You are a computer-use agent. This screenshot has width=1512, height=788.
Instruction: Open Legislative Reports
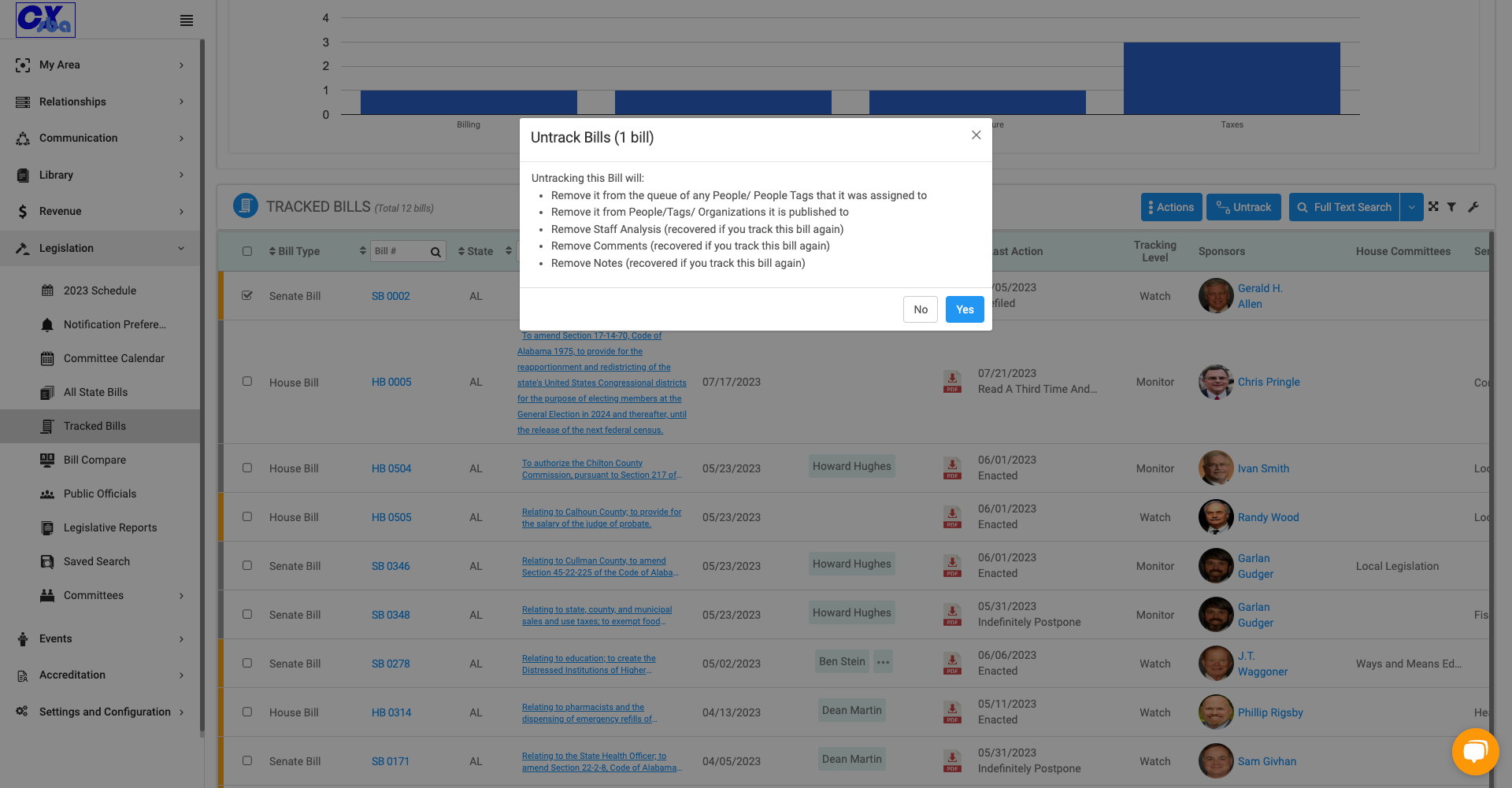pyautogui.click(x=110, y=527)
